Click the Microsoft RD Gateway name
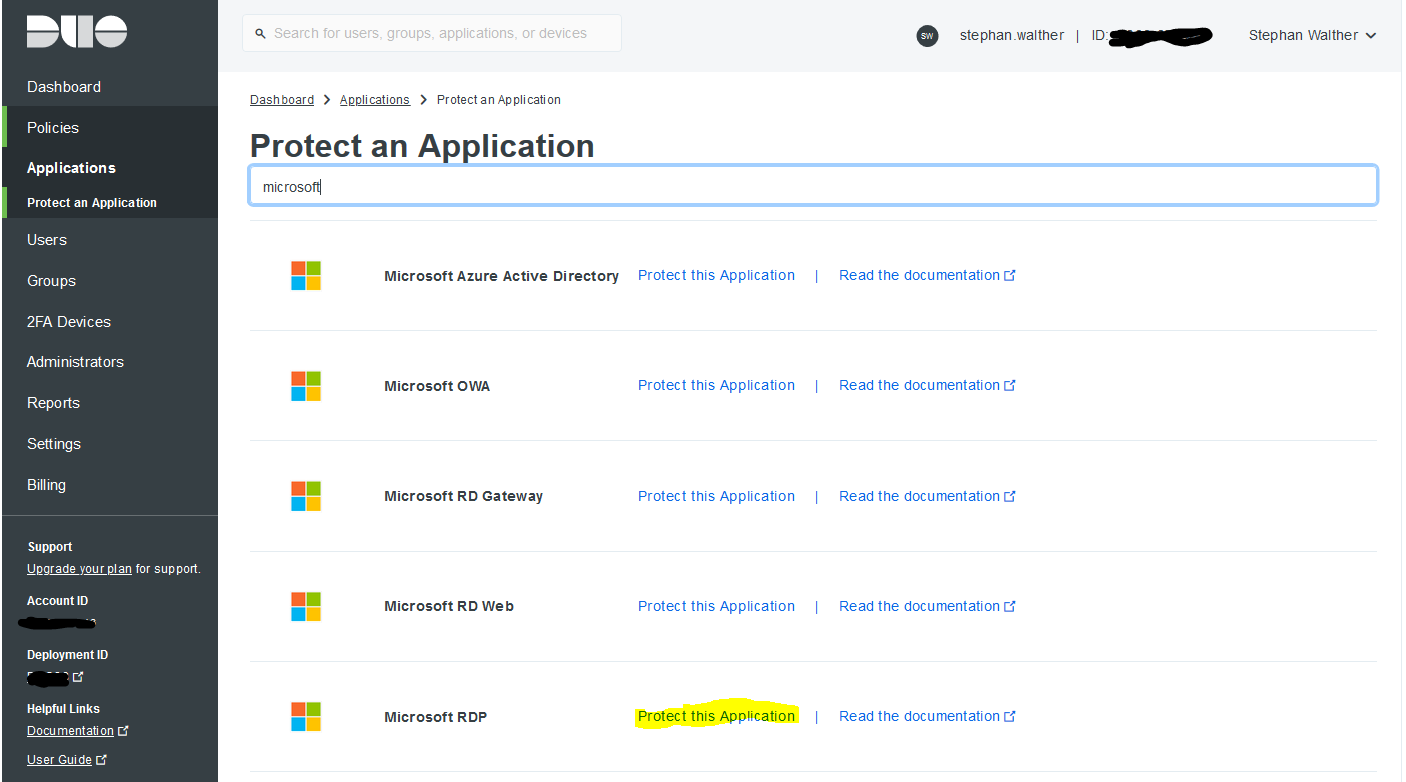The image size is (1406, 782). pos(463,496)
